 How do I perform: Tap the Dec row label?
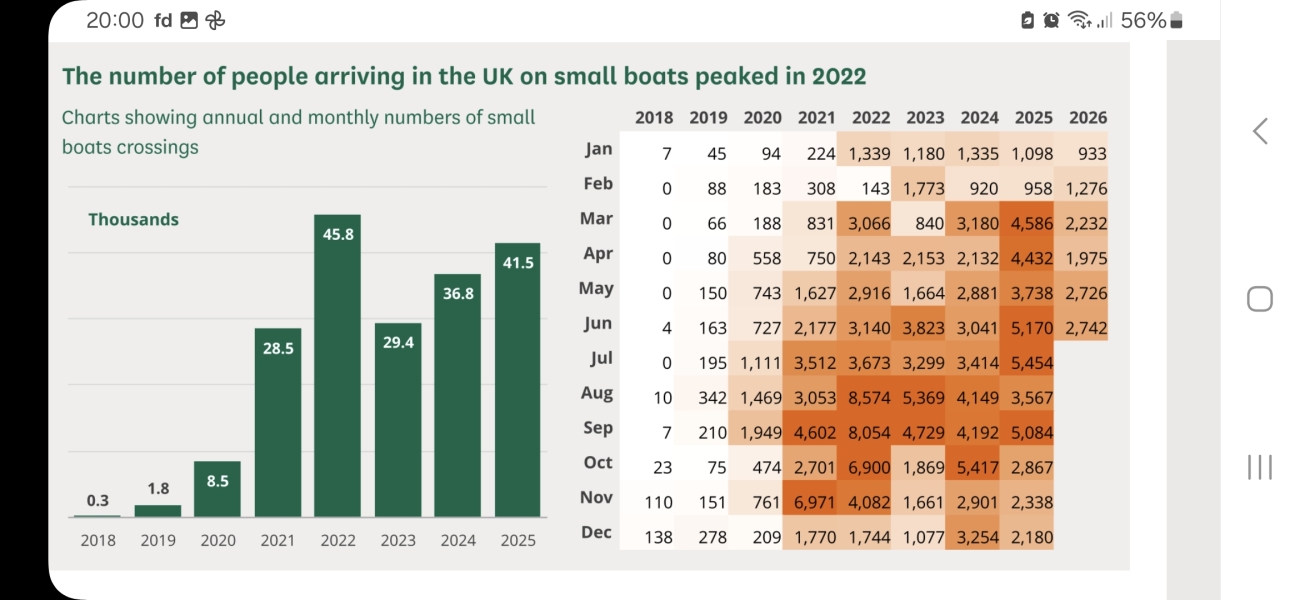[597, 532]
